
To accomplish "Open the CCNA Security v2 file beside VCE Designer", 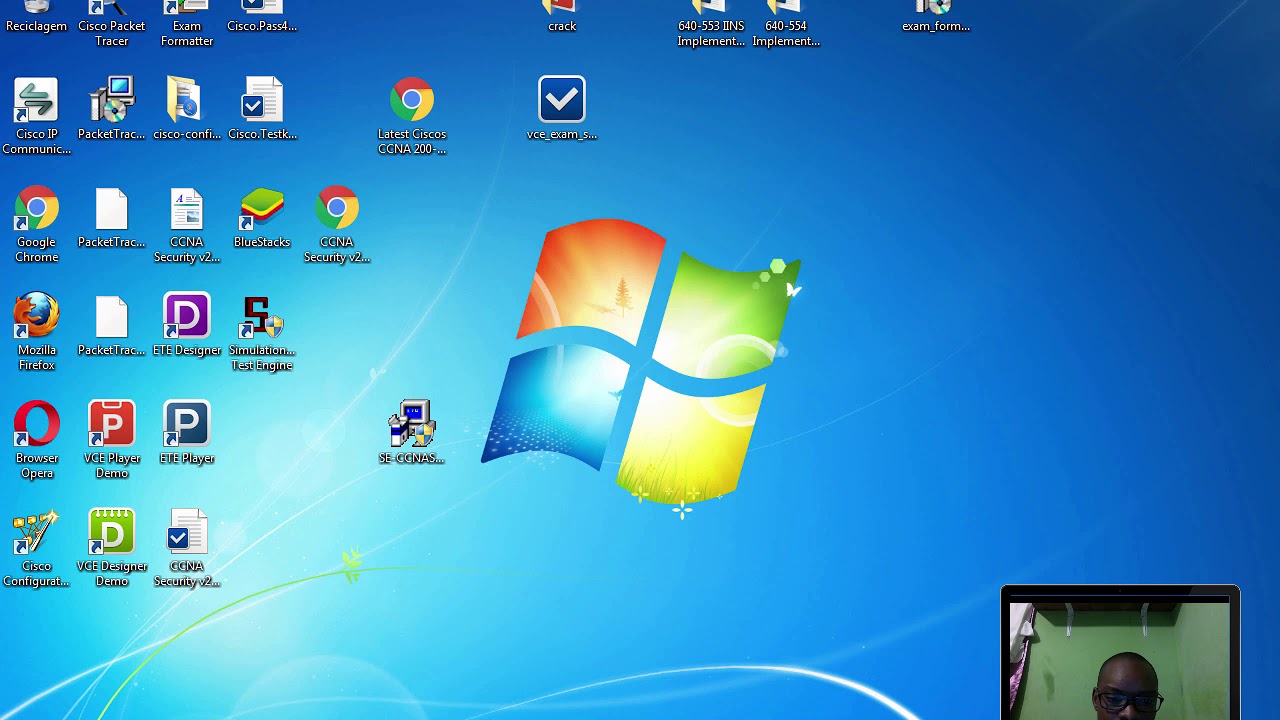I will pyautogui.click(x=187, y=548).
